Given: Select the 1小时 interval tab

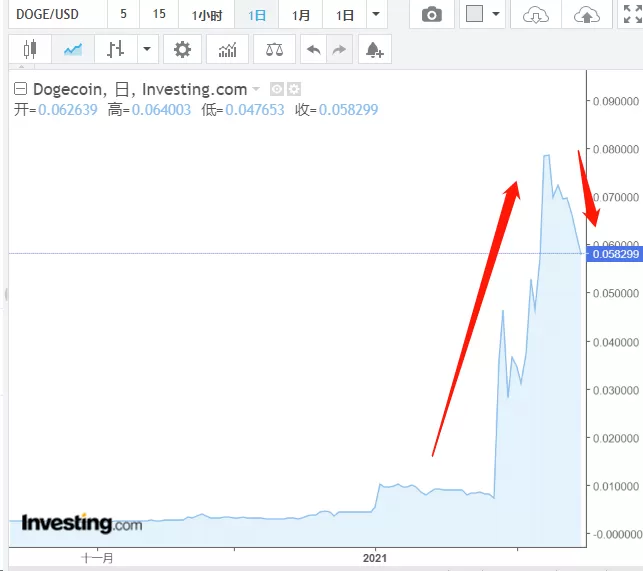Looking at the screenshot, I should click(207, 14).
